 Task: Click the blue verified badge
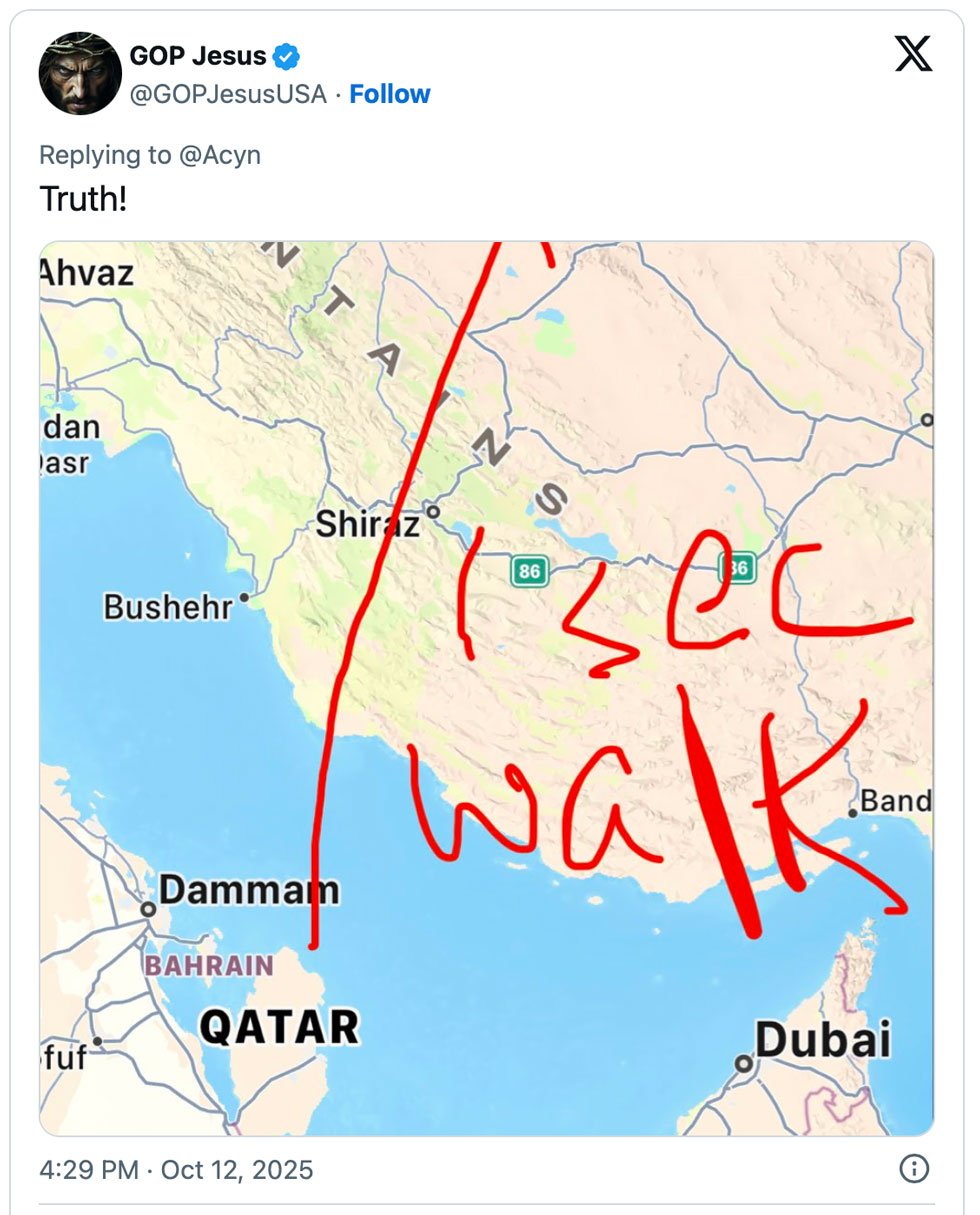coord(287,57)
